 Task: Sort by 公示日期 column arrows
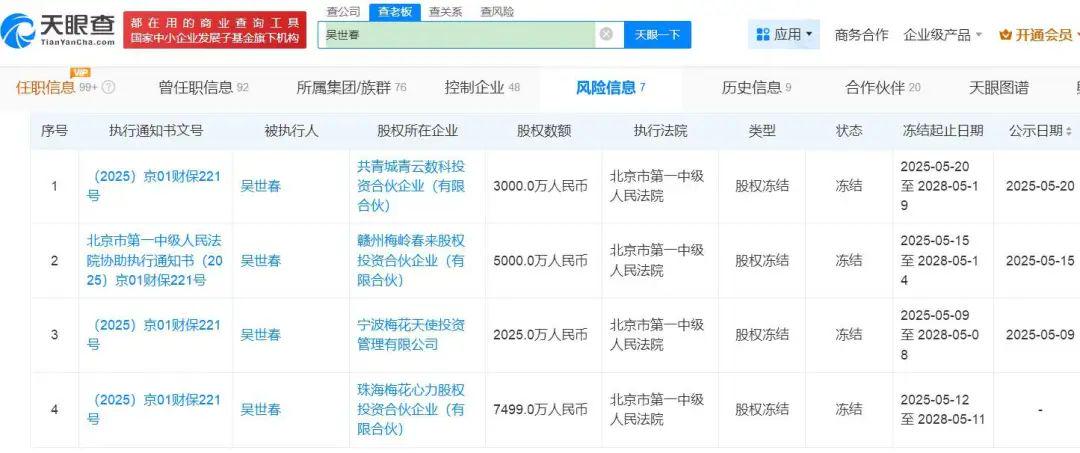pyautogui.click(x=1068, y=131)
